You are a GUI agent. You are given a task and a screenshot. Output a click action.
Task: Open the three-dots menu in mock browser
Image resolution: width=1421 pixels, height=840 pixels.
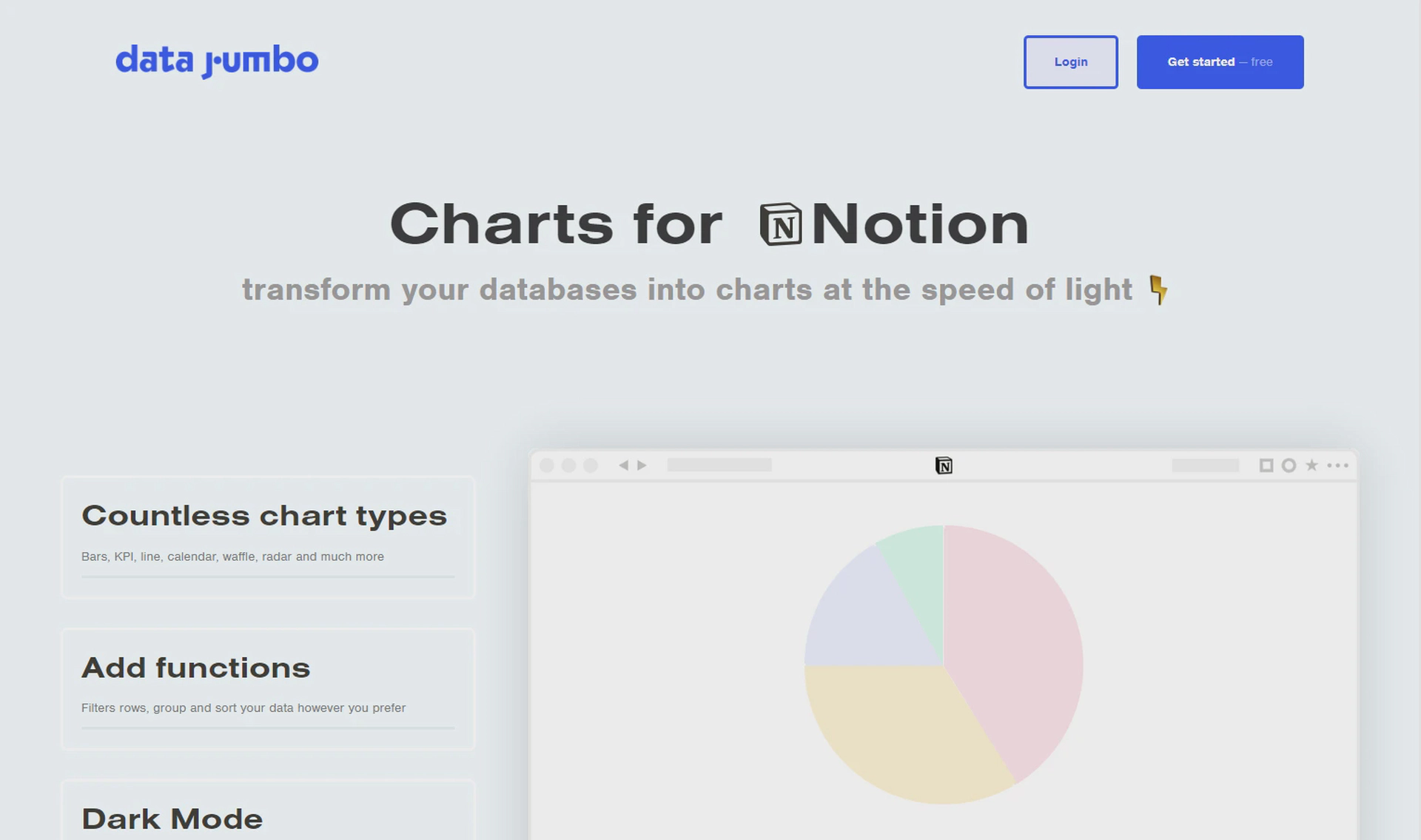[x=1337, y=466]
